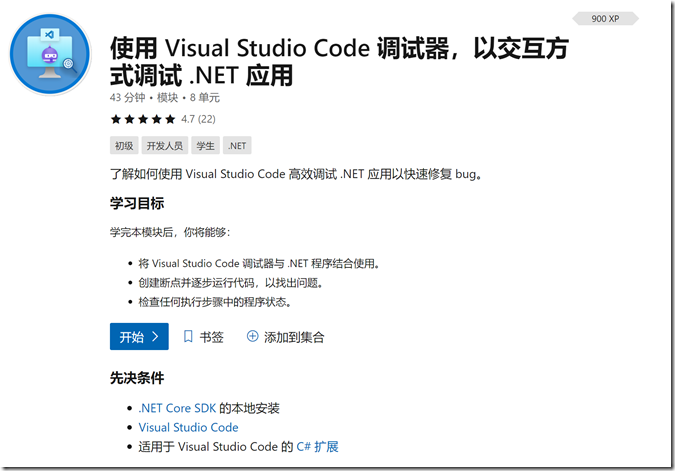The image size is (675, 471).
Task: Select the 开发人员 tag
Action: pos(165,146)
